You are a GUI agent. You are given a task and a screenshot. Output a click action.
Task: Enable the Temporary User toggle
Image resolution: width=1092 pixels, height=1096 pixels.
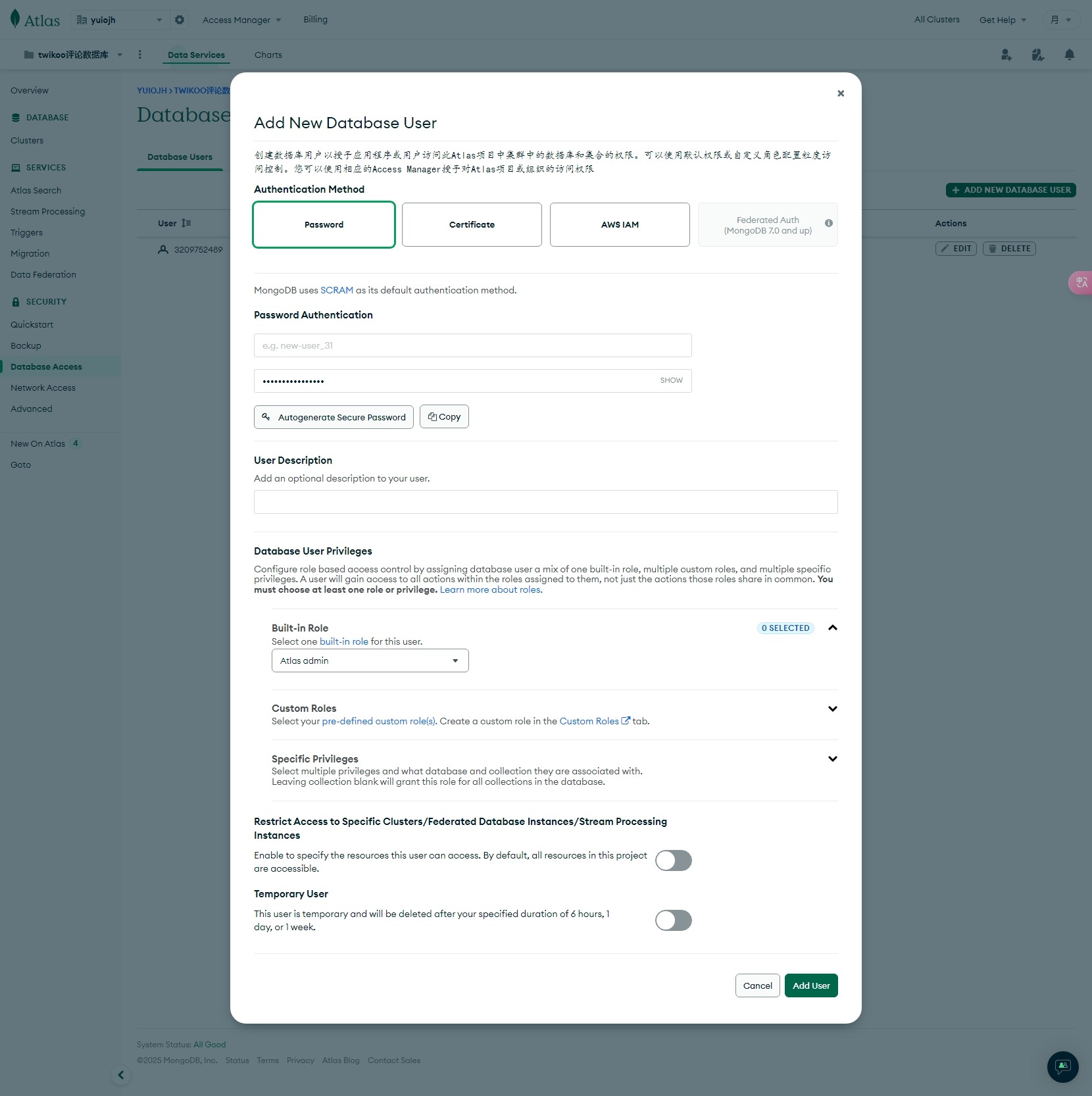click(x=673, y=920)
